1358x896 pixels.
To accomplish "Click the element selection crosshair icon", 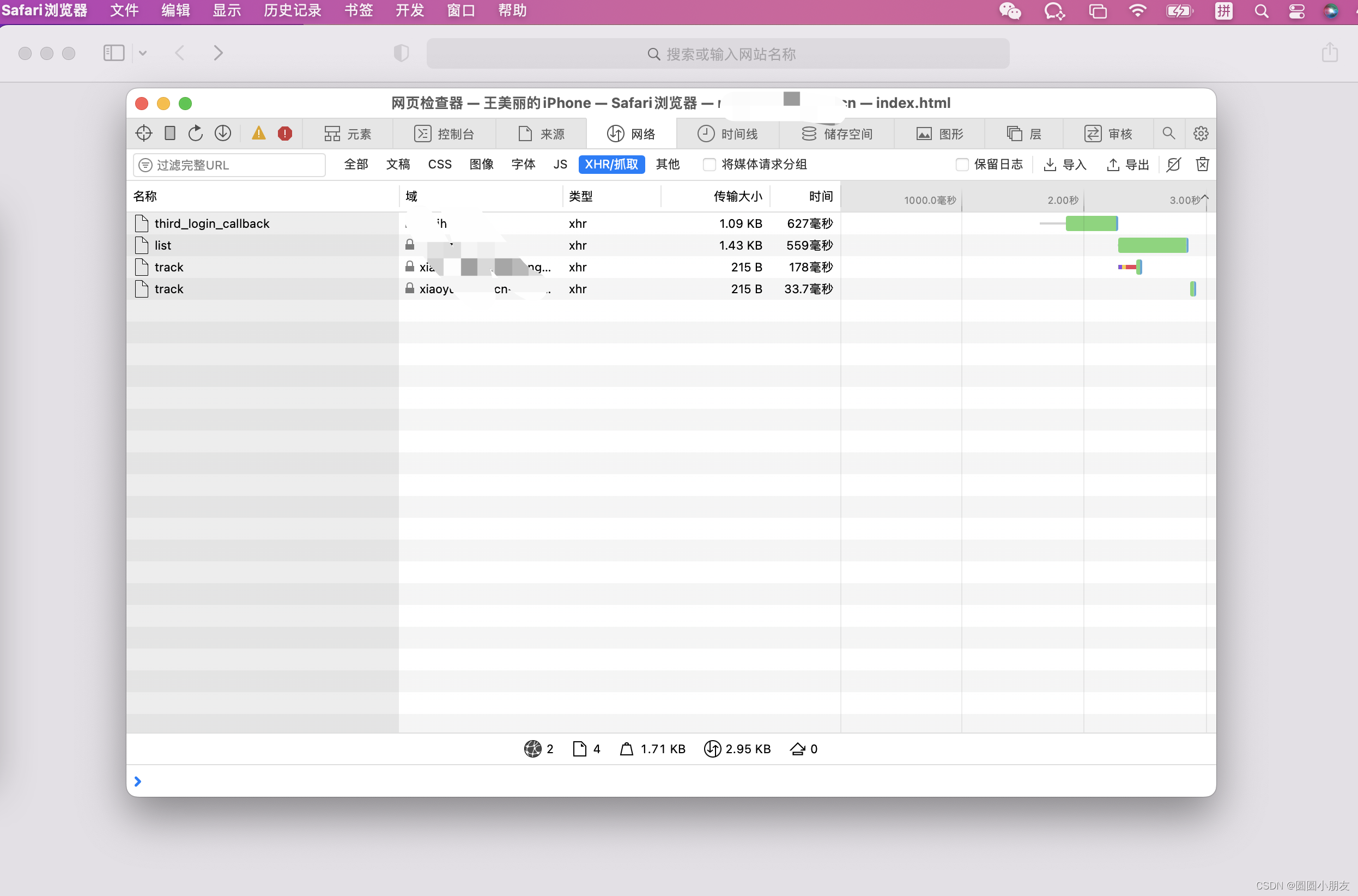I will pos(143,133).
